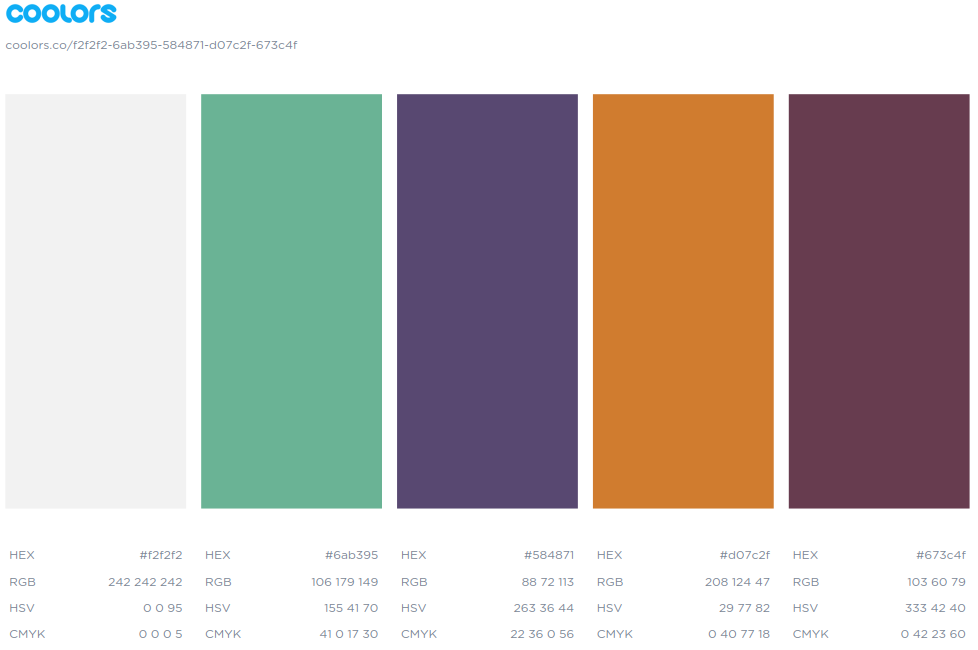Select the purple #584871 swatch
The width and height of the screenshot is (978, 650).
[x=487, y=301]
